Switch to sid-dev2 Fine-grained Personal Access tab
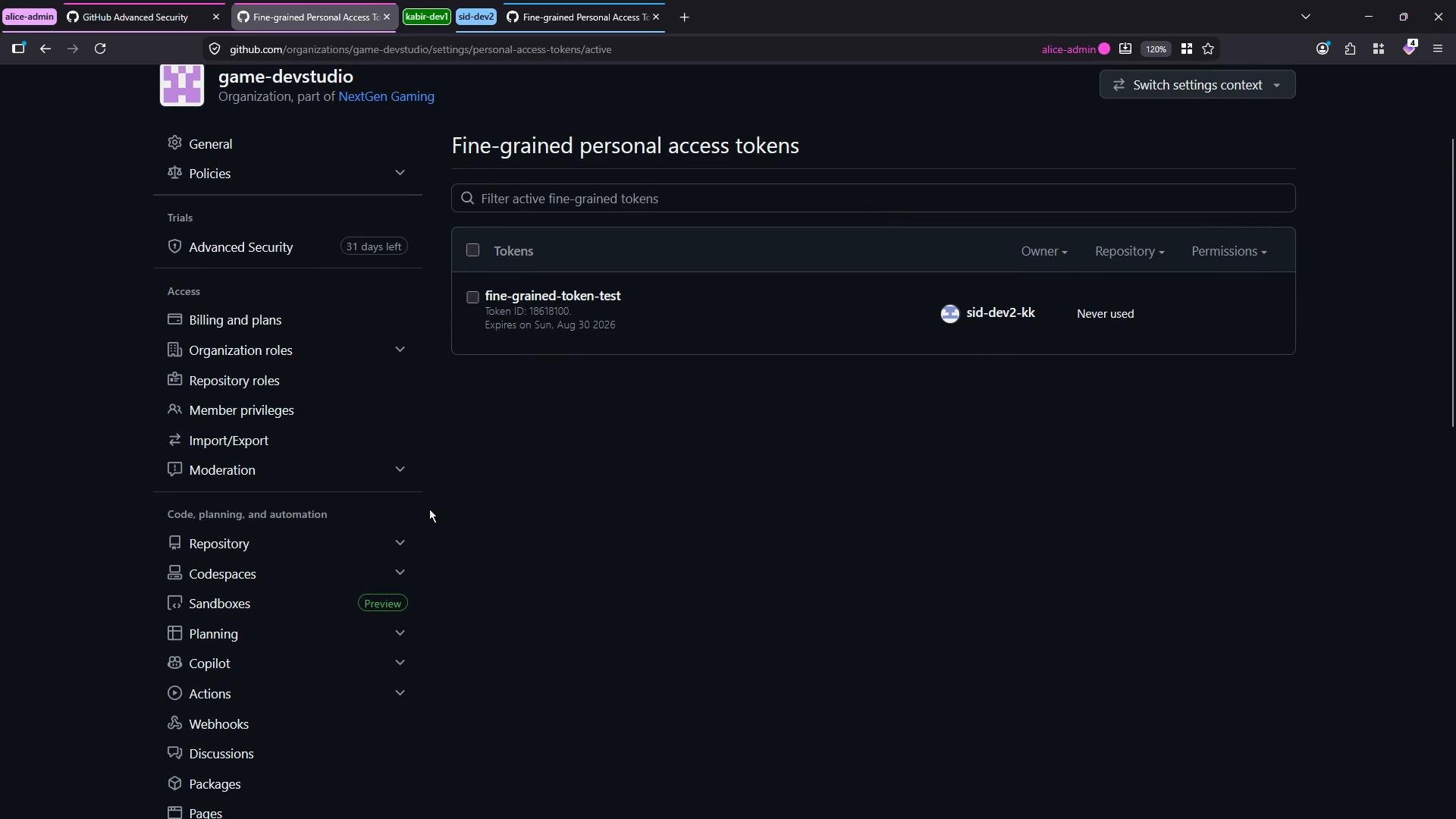 (583, 17)
